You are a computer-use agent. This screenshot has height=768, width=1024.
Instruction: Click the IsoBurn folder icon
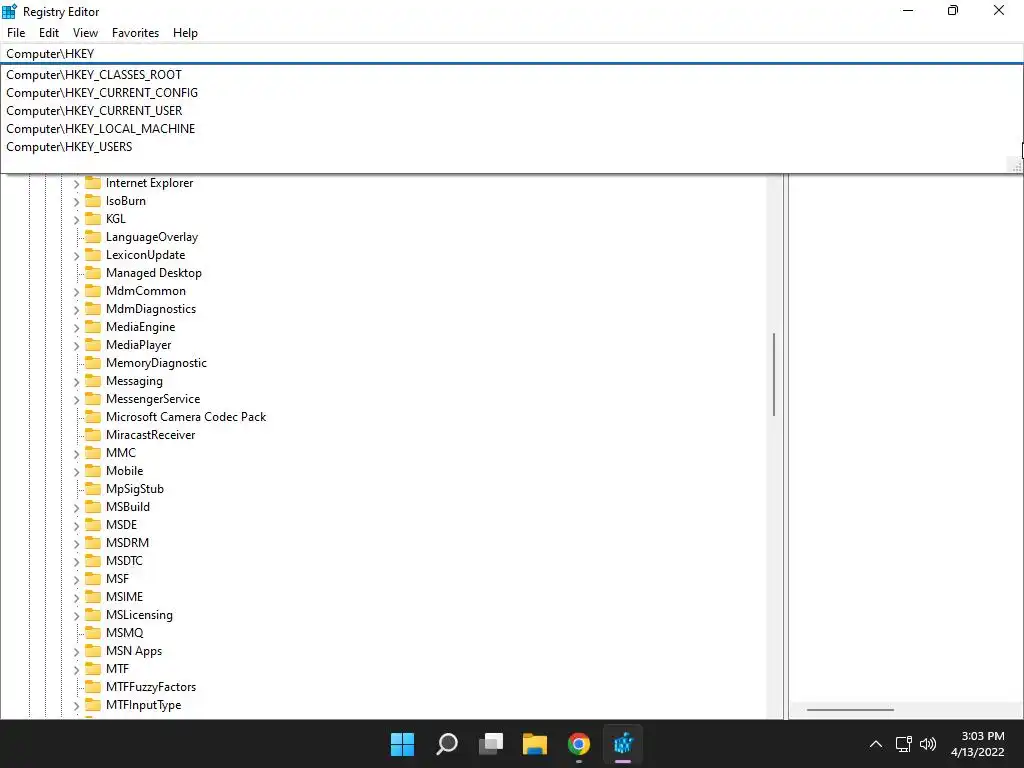coord(93,200)
